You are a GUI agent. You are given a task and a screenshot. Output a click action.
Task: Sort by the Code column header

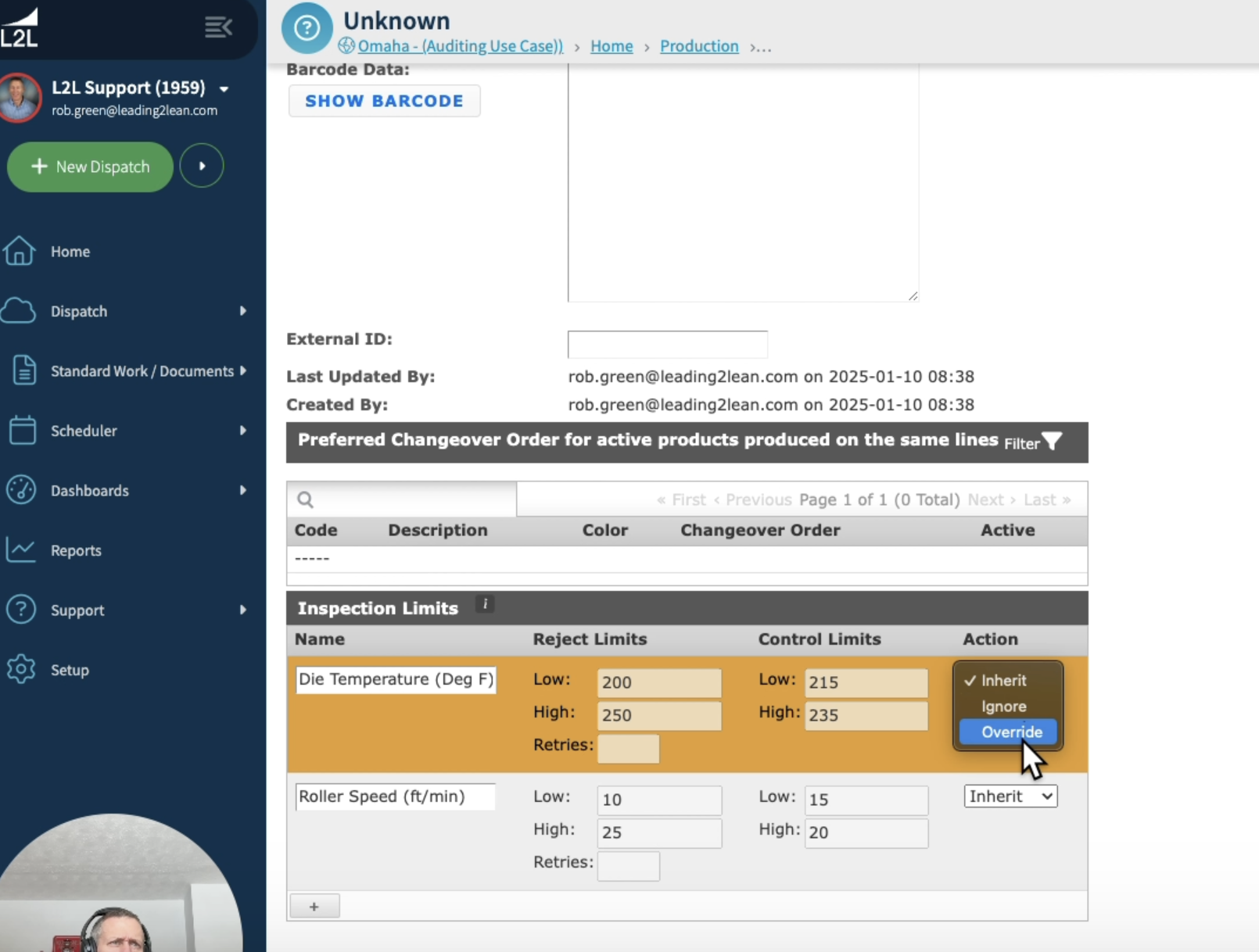(x=316, y=530)
